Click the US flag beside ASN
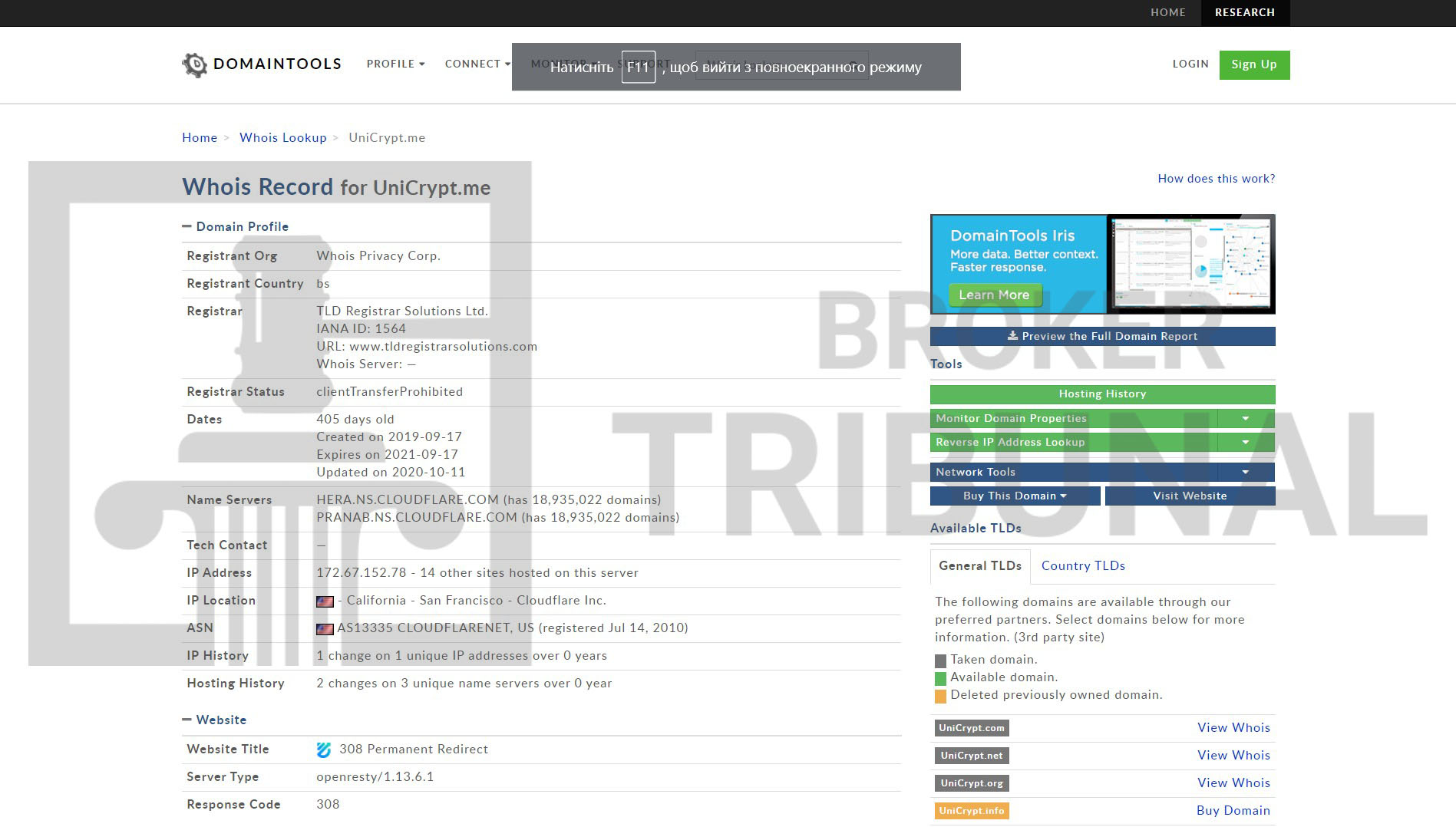1456x827 pixels. (325, 629)
